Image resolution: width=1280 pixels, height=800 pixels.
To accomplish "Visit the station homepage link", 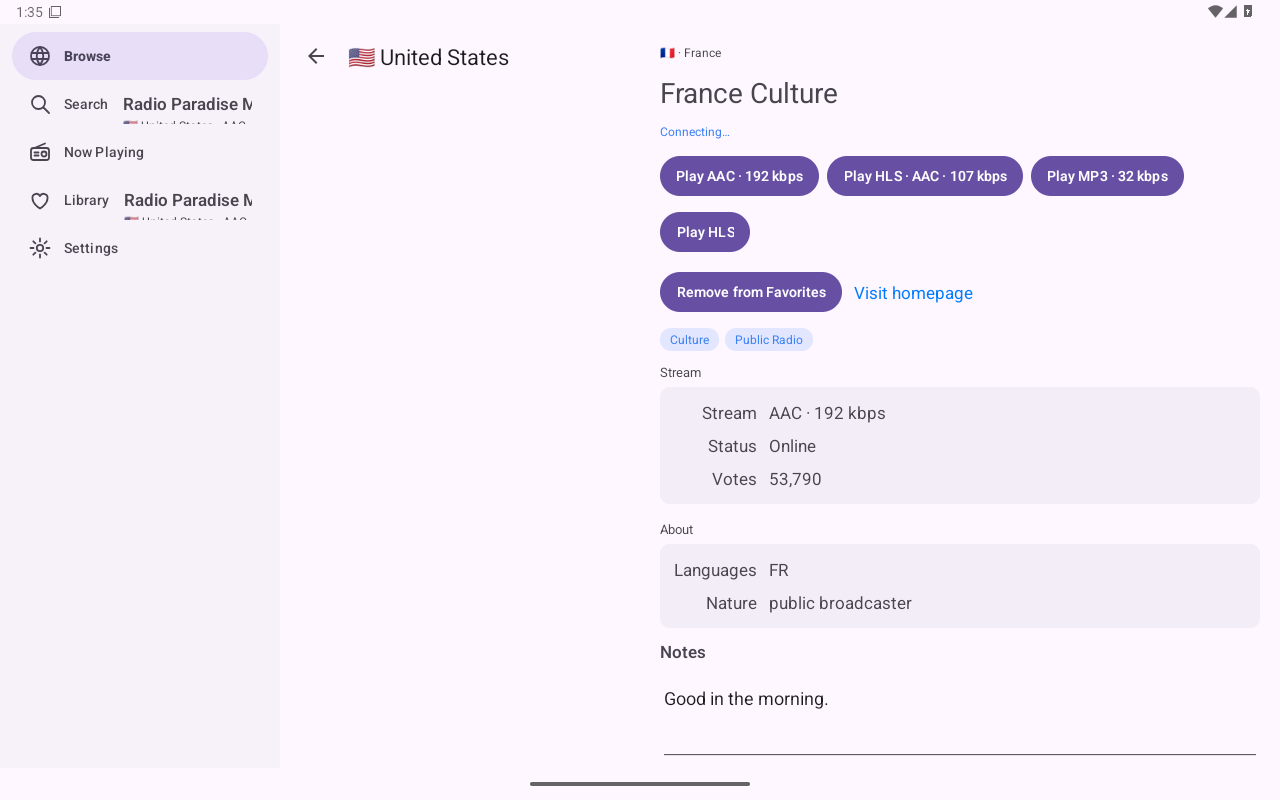I will (x=913, y=293).
